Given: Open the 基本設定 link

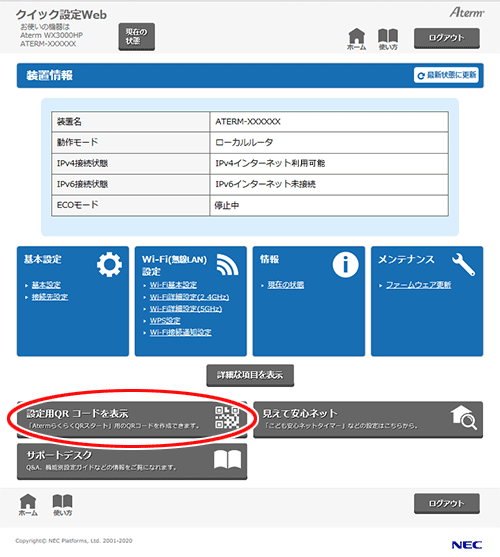Looking at the screenshot, I should point(46,285).
